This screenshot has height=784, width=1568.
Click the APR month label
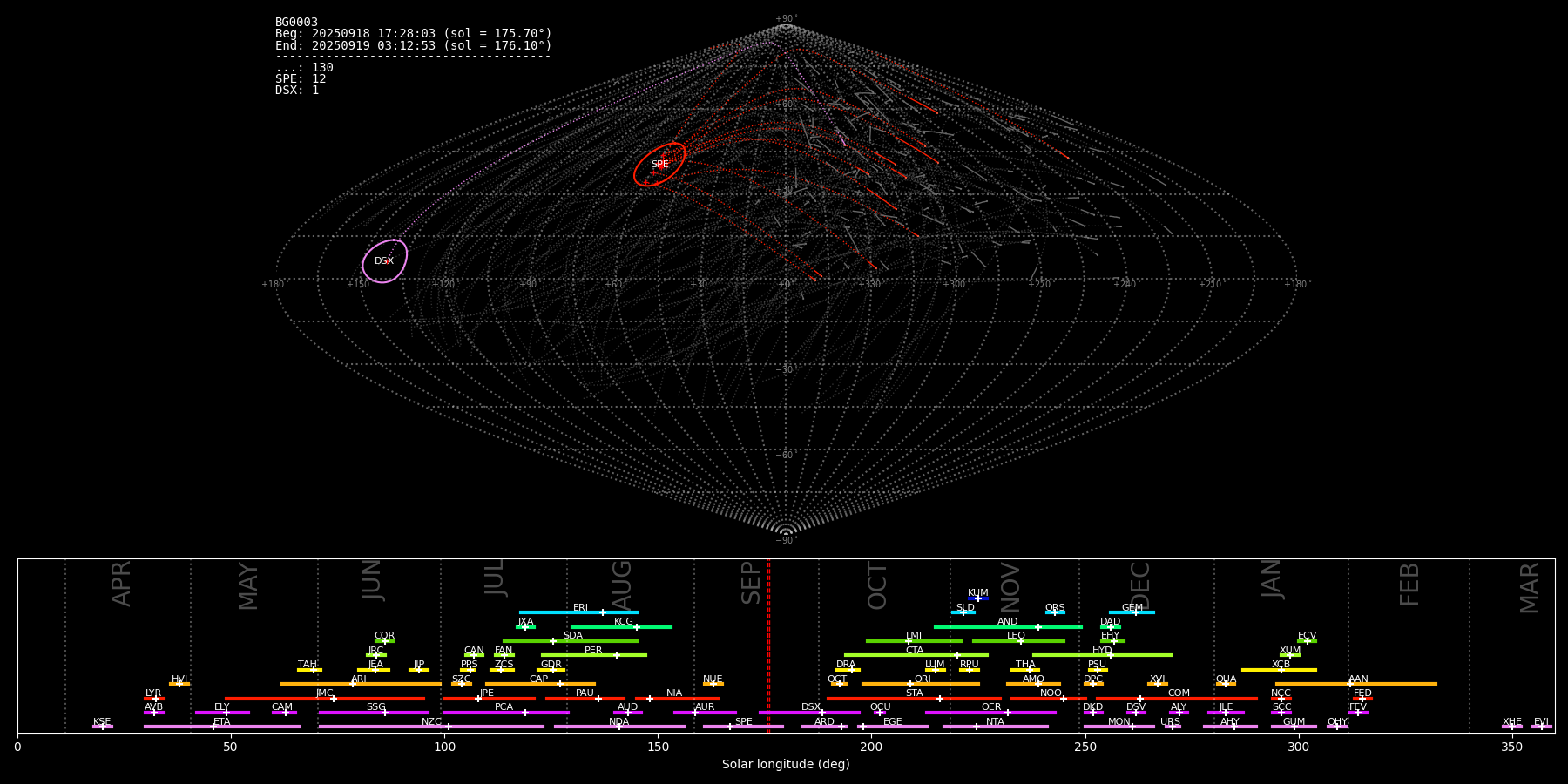point(121,584)
